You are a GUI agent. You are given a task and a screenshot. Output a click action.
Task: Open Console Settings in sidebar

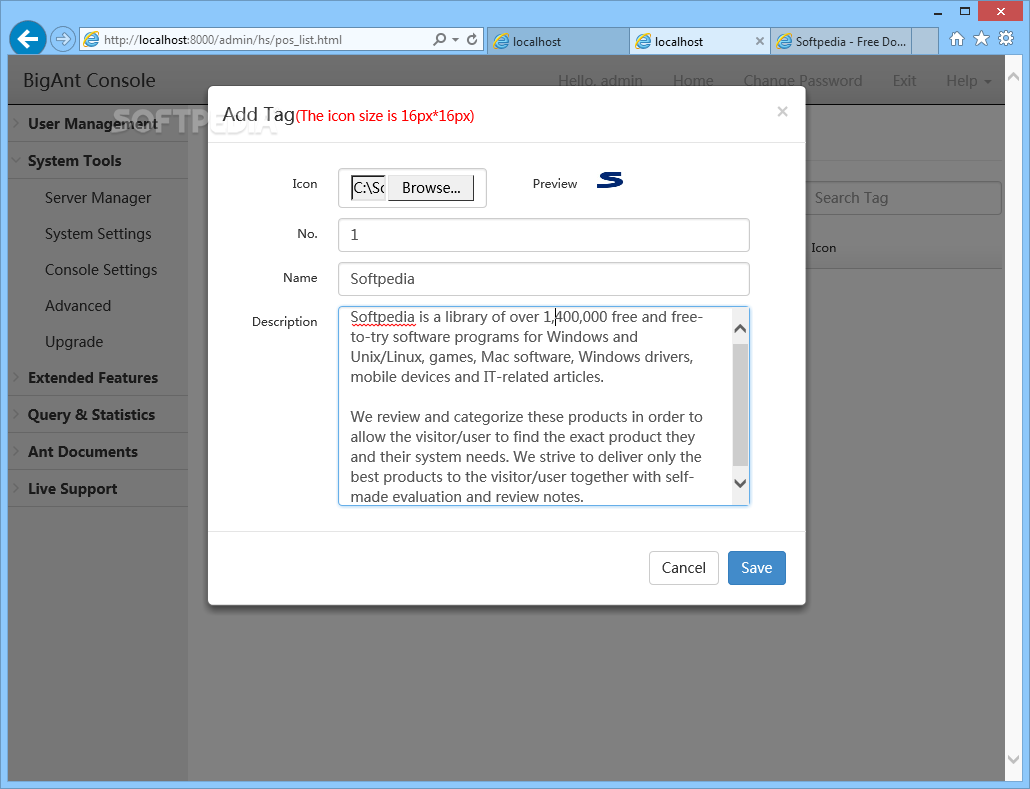coord(101,270)
